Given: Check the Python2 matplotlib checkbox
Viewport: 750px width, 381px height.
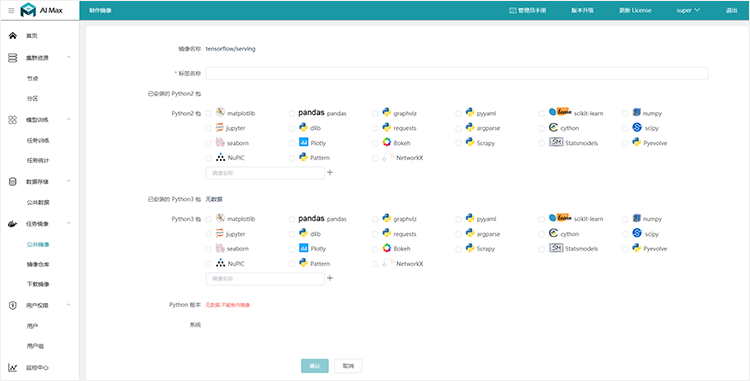Looking at the screenshot, I should click(209, 114).
